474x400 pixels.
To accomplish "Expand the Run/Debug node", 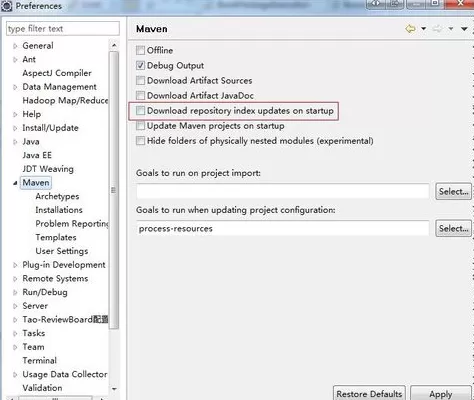I will tap(15, 292).
